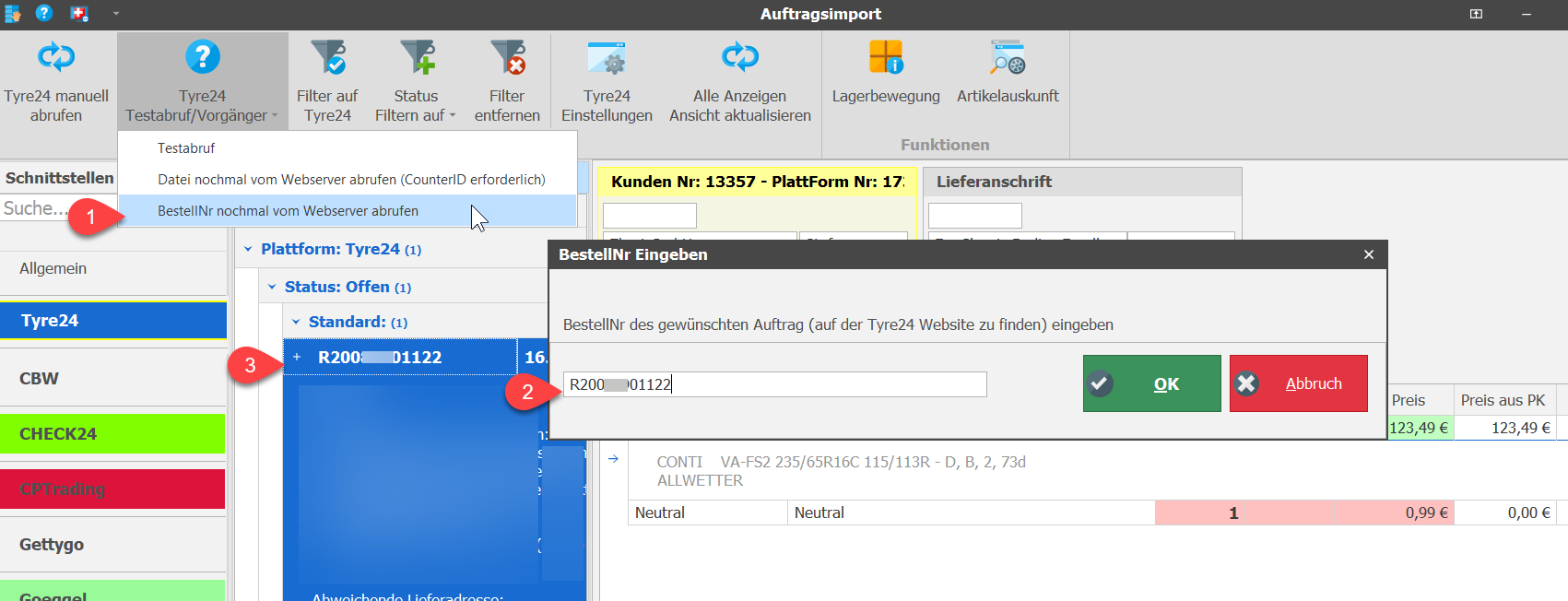The height and width of the screenshot is (601, 1568).
Task: Click Kunden Nr: 13357 header
Action: (758, 182)
